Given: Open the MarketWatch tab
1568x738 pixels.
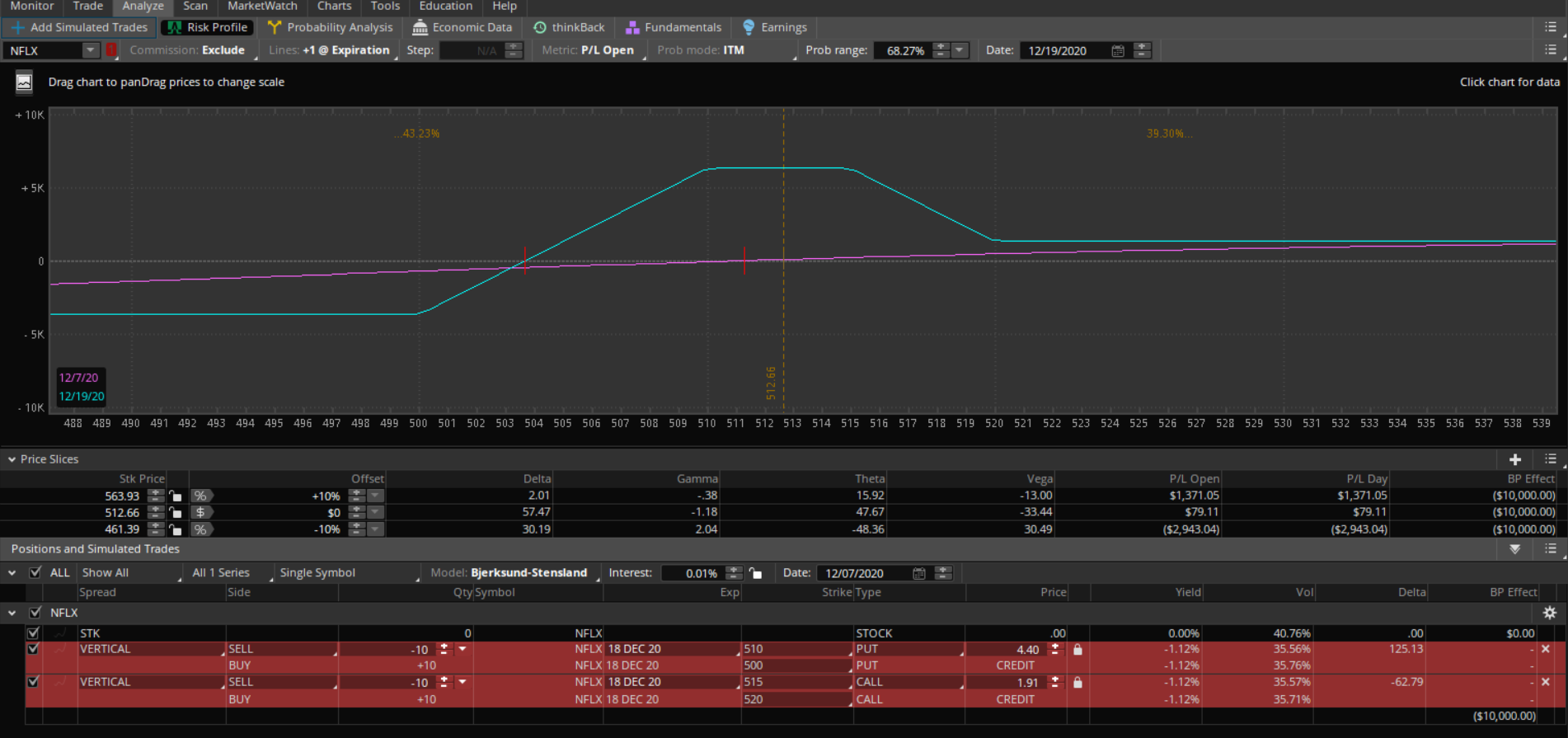Looking at the screenshot, I should pyautogui.click(x=262, y=7).
